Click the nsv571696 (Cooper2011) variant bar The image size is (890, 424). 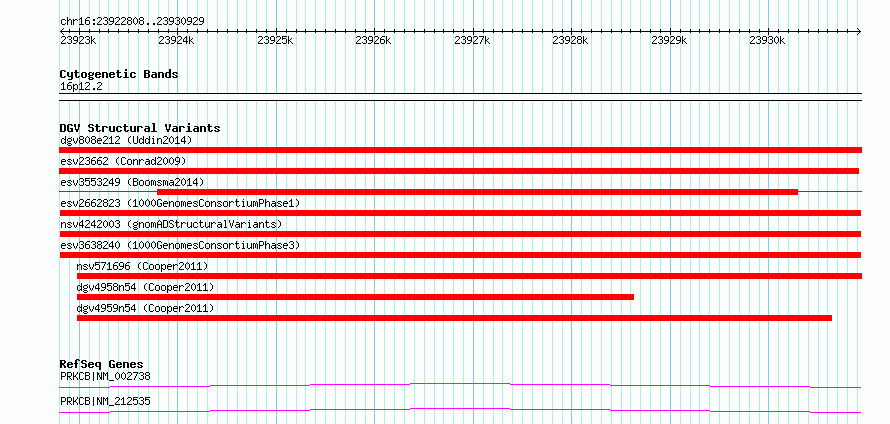click(469, 276)
